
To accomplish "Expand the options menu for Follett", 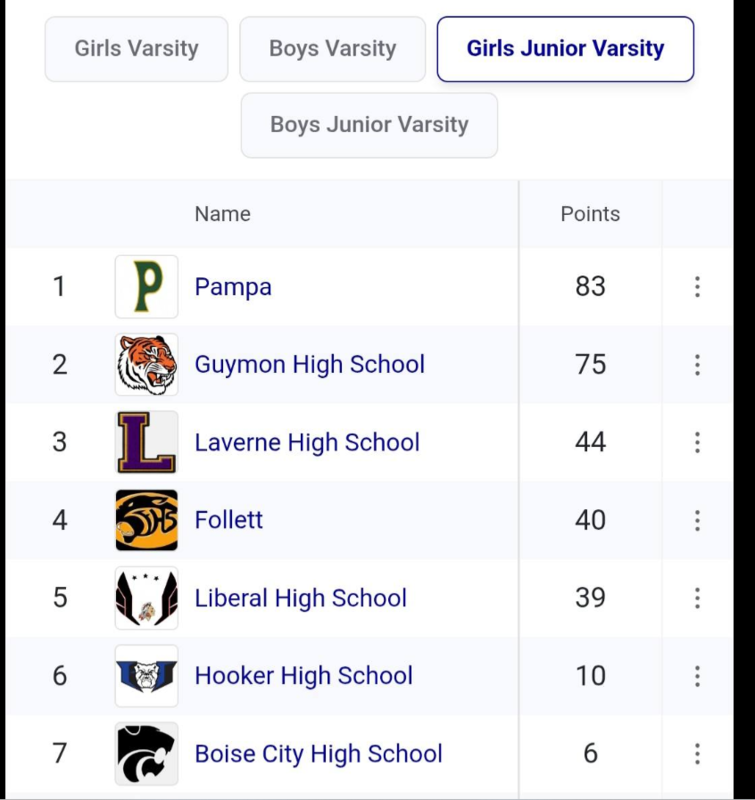I will 697,520.
